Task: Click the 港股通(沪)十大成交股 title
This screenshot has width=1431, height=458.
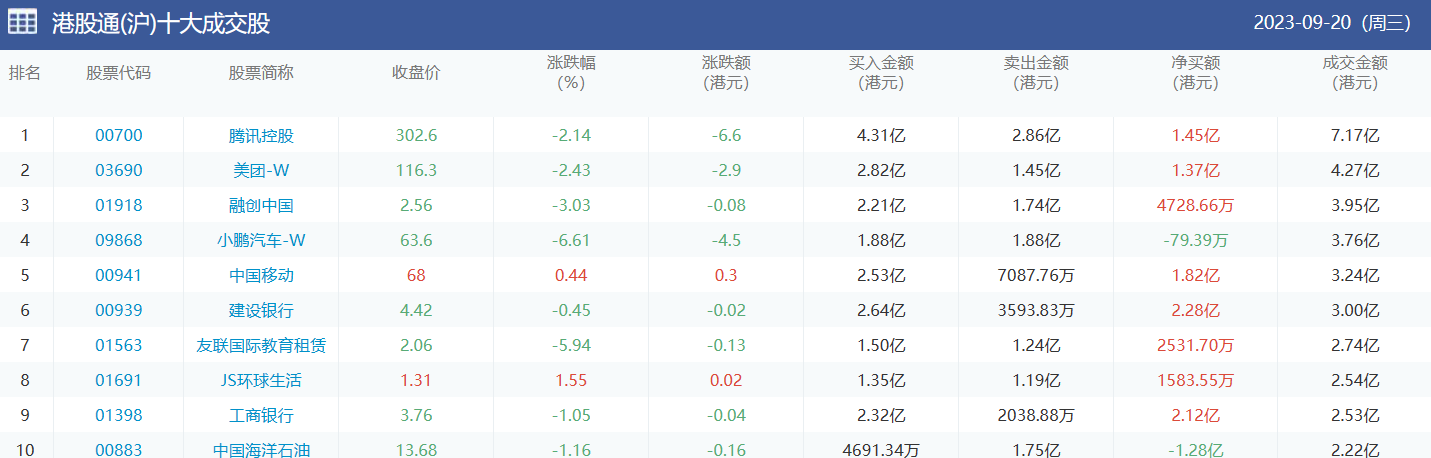Action: point(161,23)
